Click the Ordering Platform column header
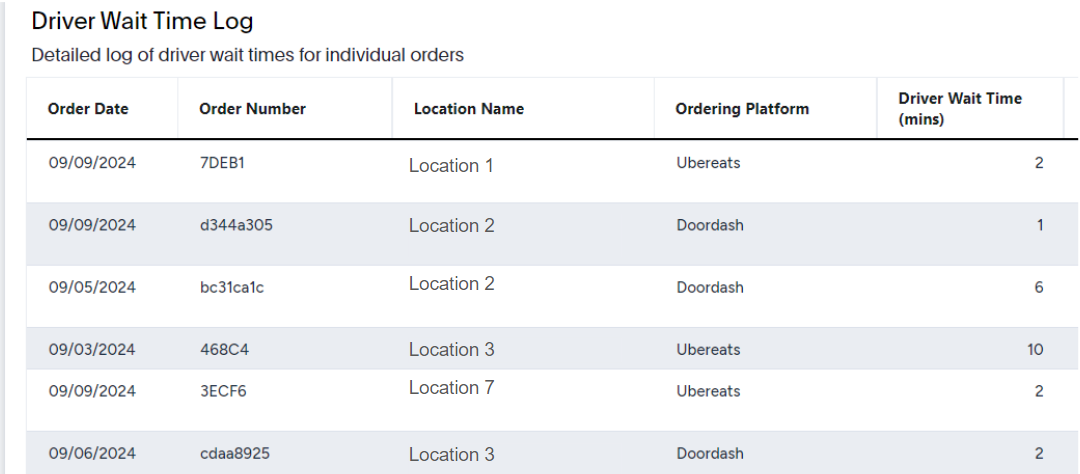Screen dimensions: 1080x474 pyautogui.click(x=742, y=109)
